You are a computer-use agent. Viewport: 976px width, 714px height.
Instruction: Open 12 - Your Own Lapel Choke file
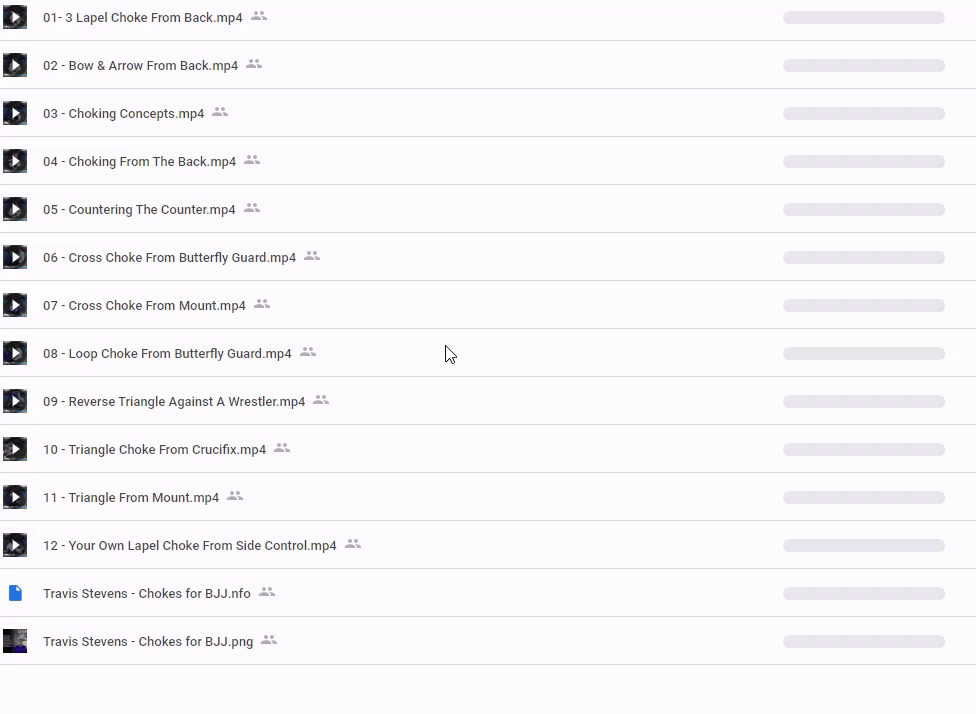tap(189, 545)
